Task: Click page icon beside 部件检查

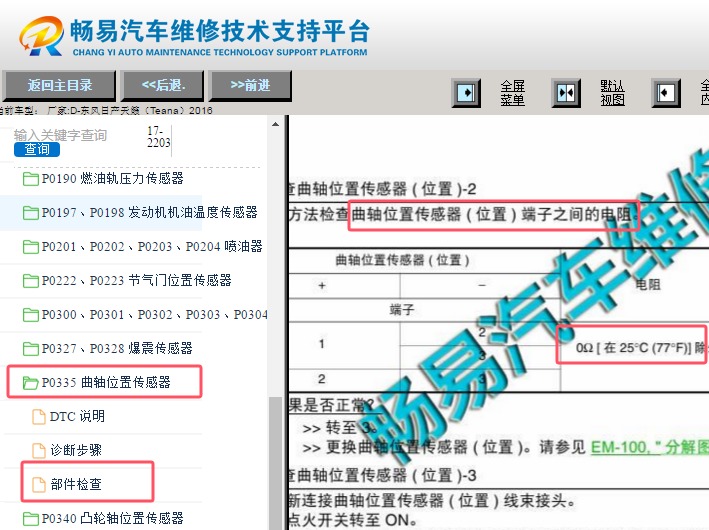Action: point(39,484)
